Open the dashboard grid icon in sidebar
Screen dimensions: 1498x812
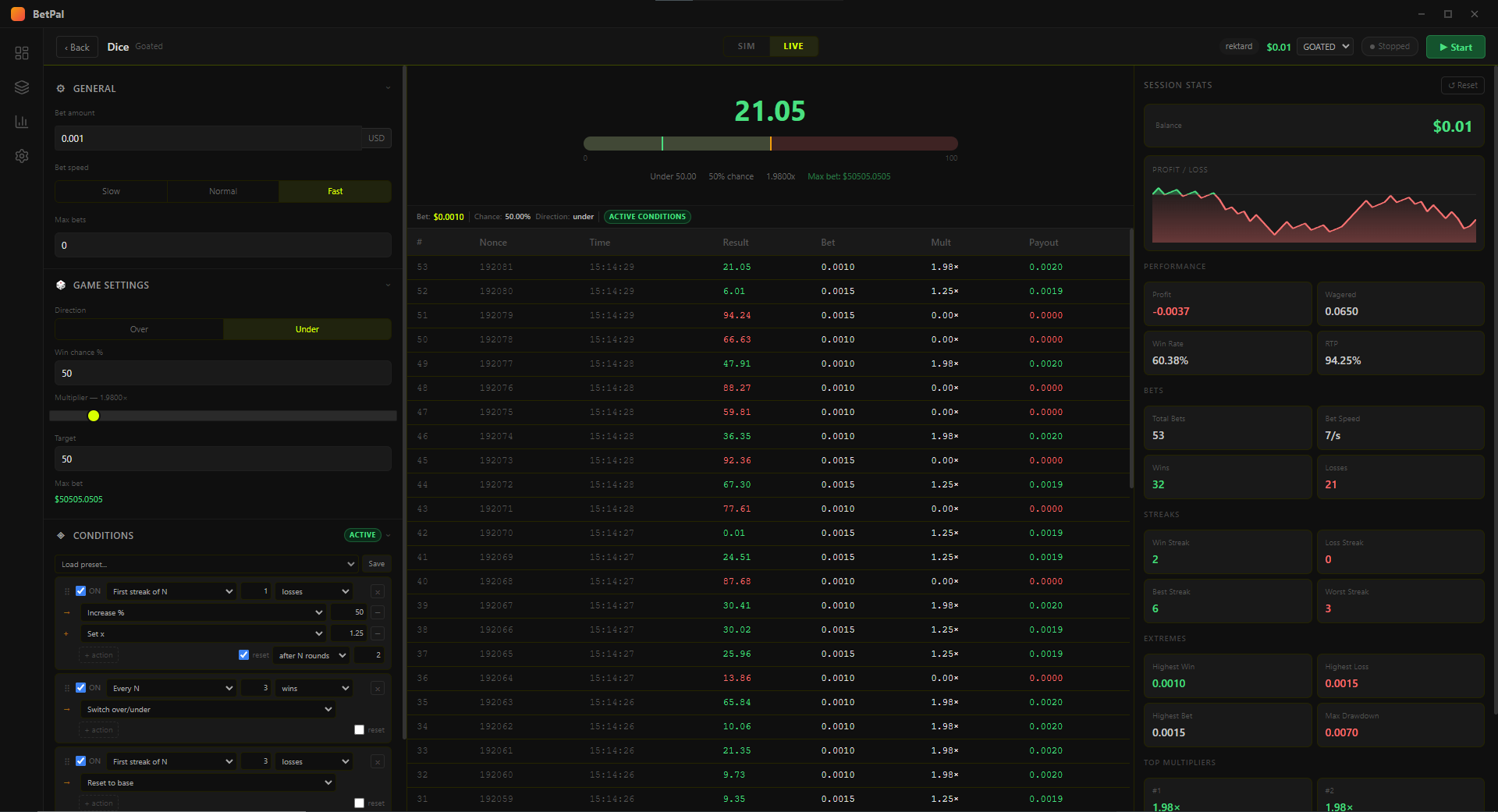coord(22,53)
